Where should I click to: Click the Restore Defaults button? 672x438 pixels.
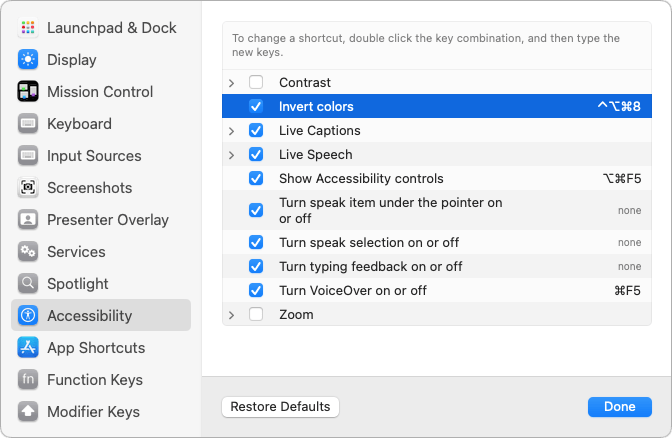tap(280, 407)
